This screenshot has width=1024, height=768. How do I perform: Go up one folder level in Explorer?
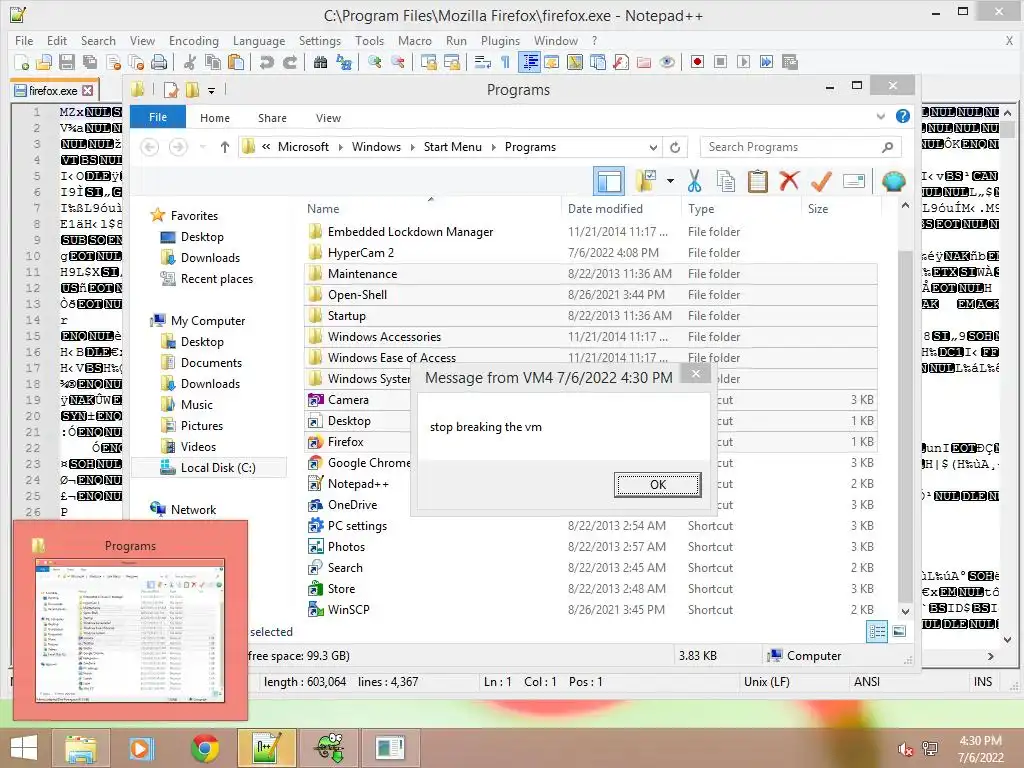pyautogui.click(x=225, y=147)
